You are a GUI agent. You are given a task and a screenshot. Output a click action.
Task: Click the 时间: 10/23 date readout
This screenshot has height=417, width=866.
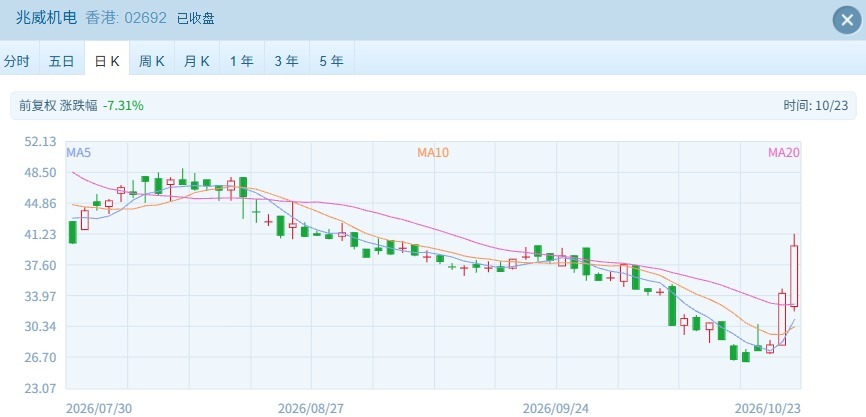[x=815, y=105]
